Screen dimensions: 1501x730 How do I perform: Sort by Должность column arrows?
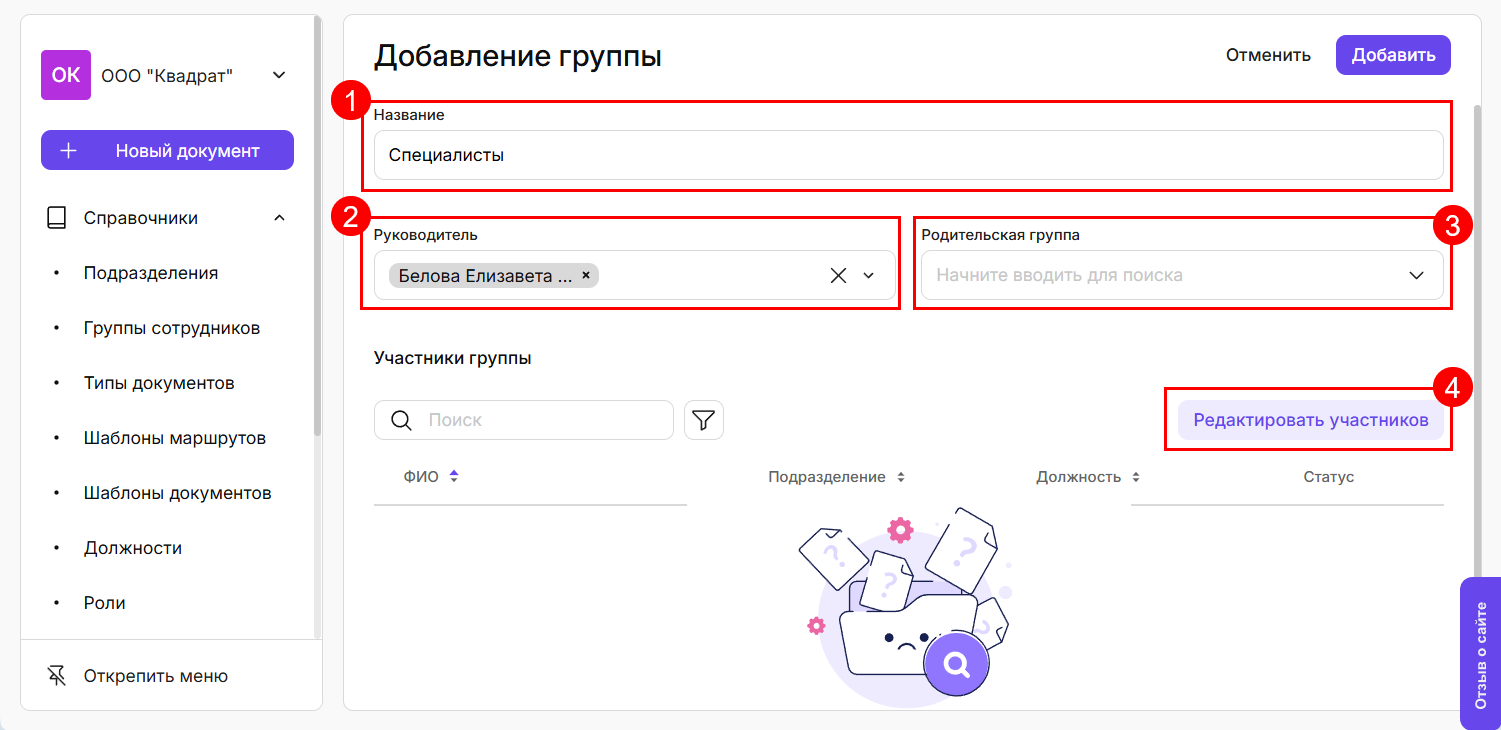pos(1136,478)
